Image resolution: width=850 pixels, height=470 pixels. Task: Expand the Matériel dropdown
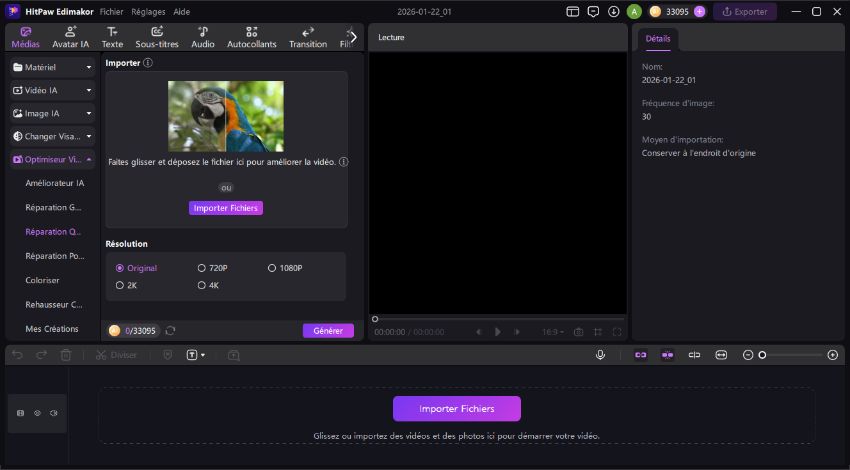pos(52,67)
